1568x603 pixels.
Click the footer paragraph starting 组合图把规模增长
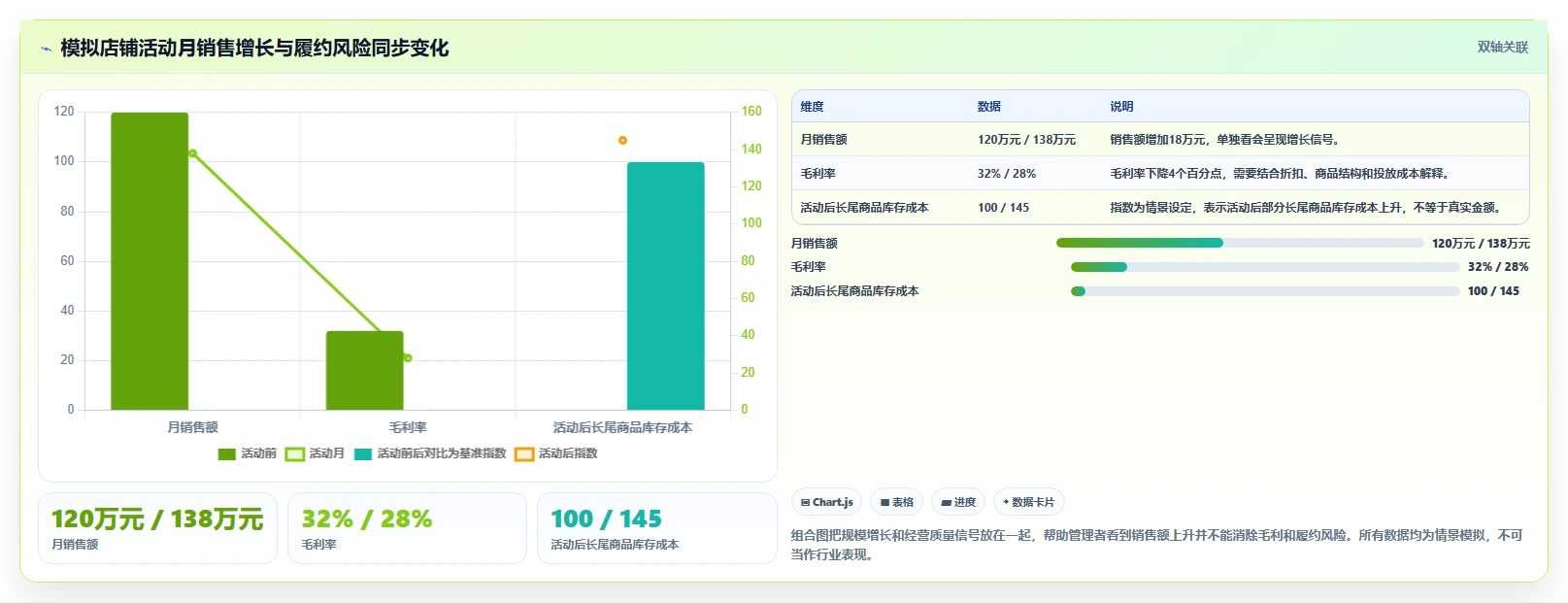click(x=1157, y=545)
